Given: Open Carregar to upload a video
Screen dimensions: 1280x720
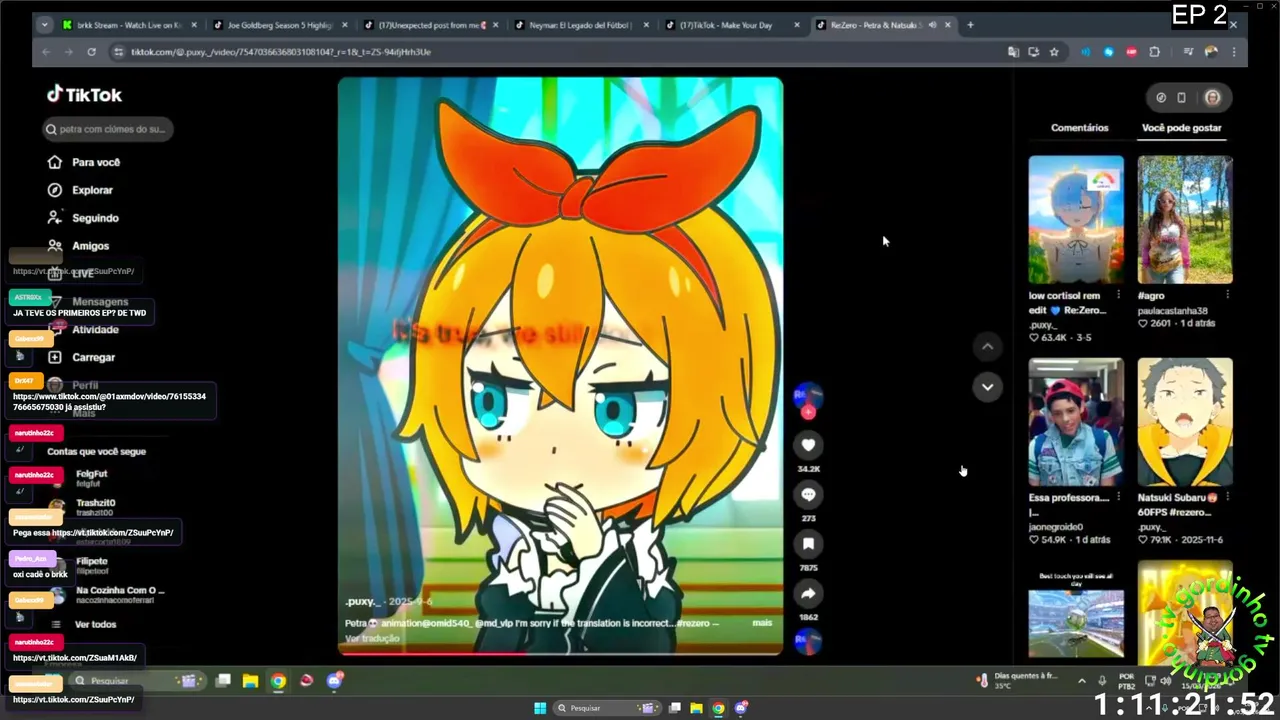Looking at the screenshot, I should pyautogui.click(x=81, y=357).
